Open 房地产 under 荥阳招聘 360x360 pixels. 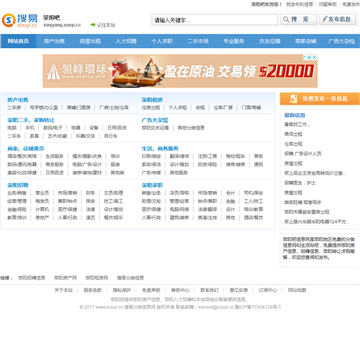pyautogui.click(x=42, y=218)
